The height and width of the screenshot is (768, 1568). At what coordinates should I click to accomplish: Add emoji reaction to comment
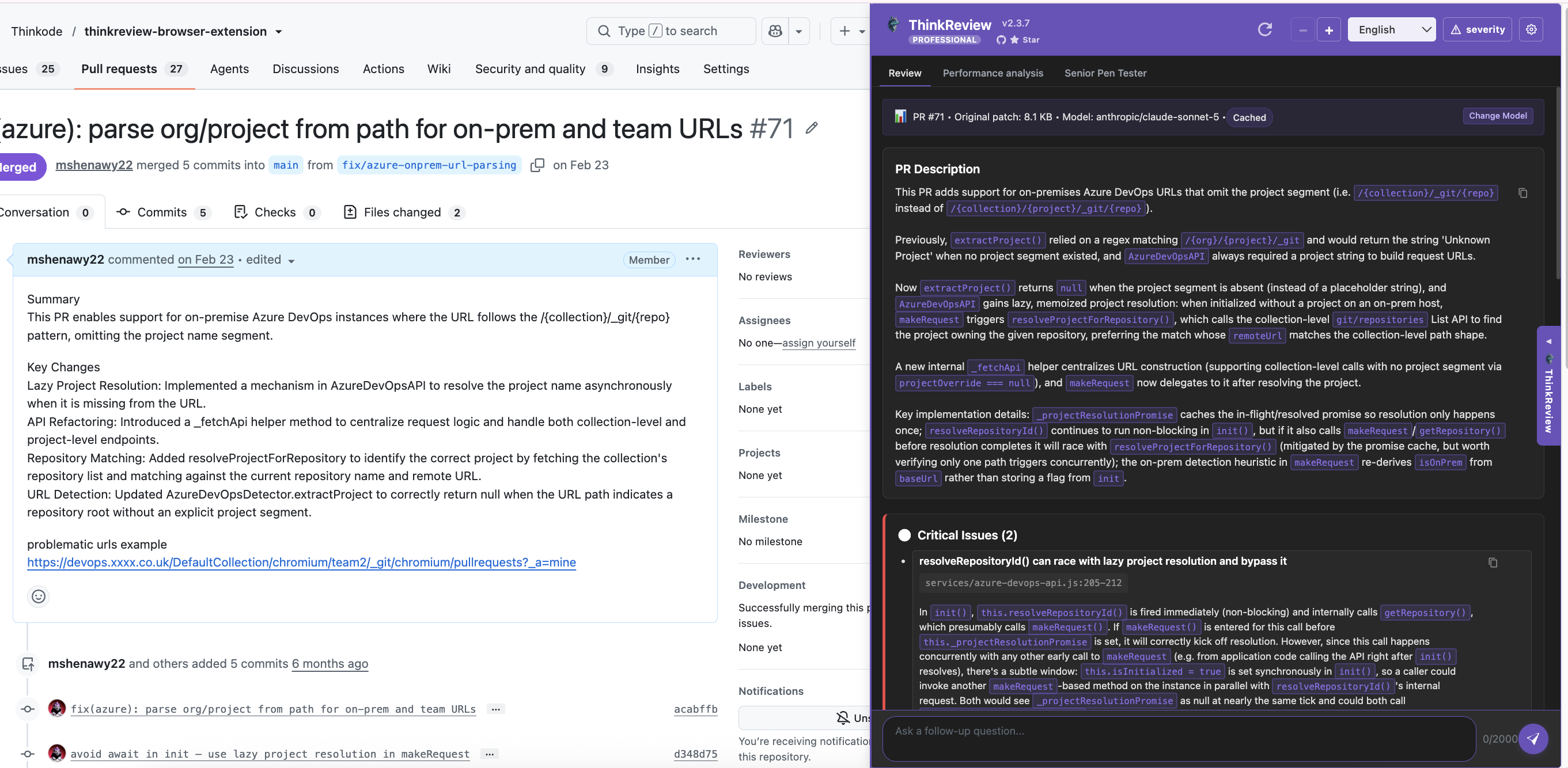(x=39, y=596)
